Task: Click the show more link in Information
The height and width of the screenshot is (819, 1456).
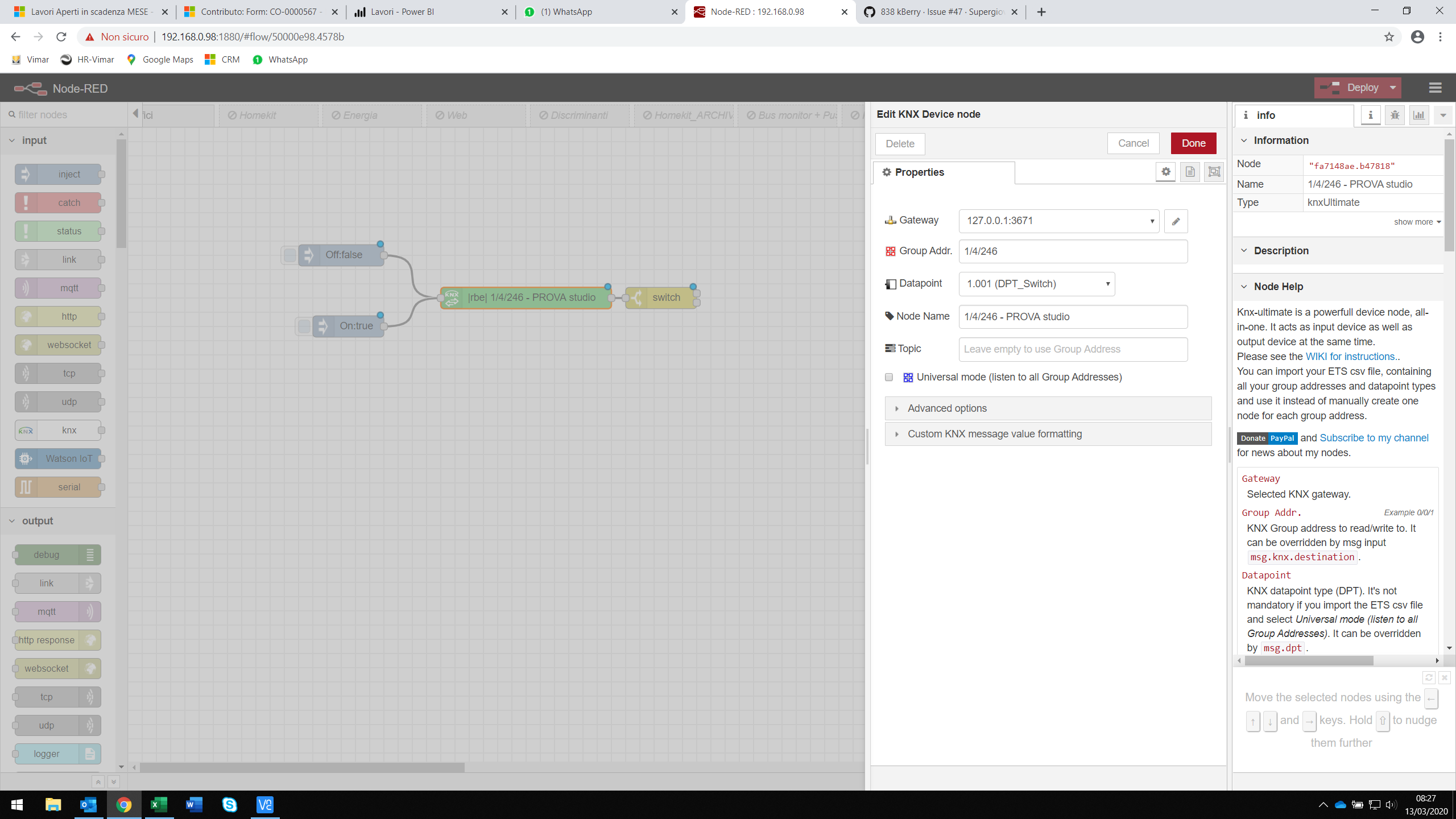Action: (x=1417, y=222)
